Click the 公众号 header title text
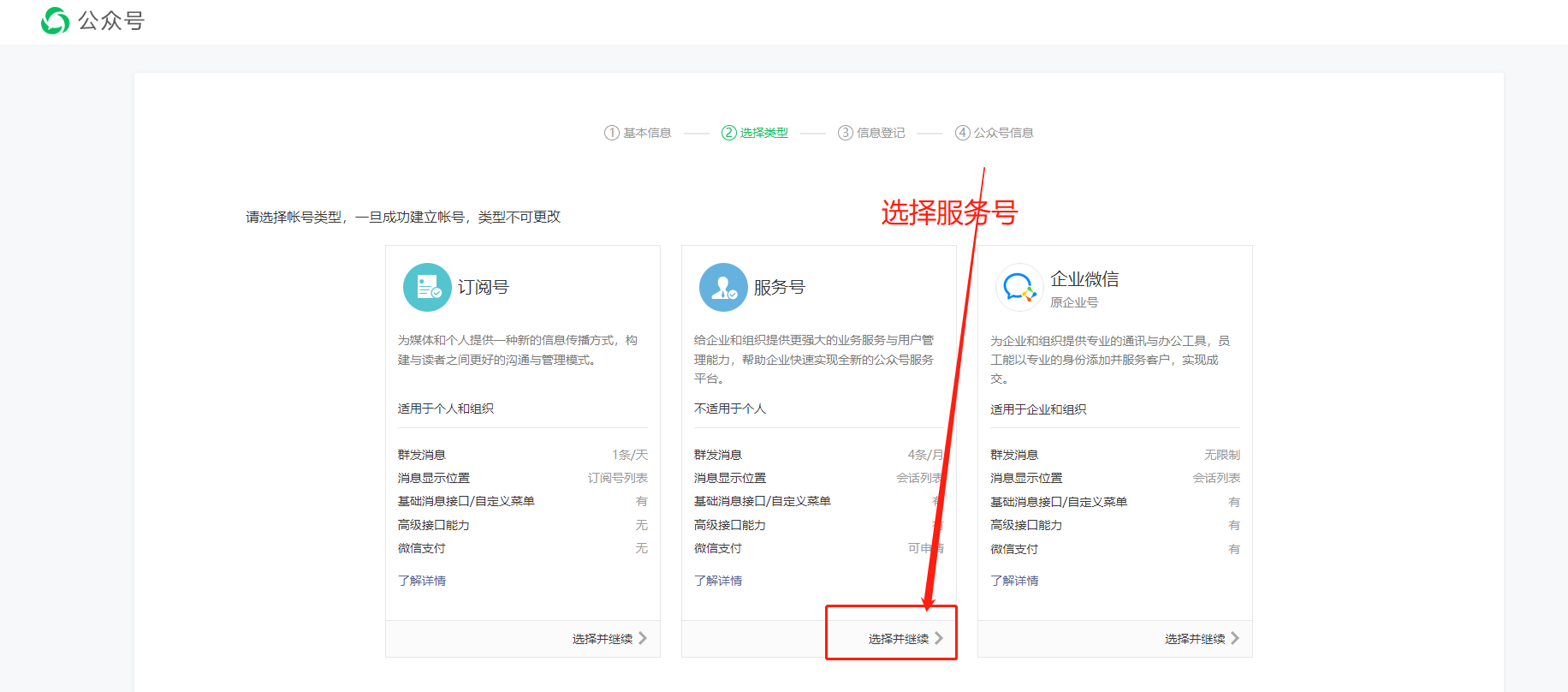The width and height of the screenshot is (1568, 692). pyautogui.click(x=111, y=21)
